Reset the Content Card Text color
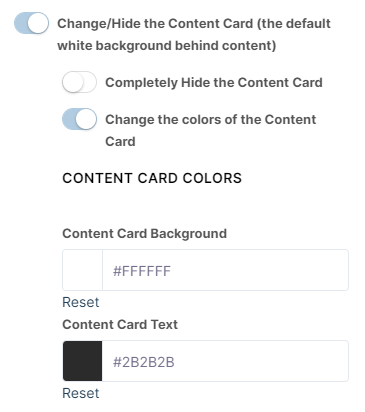Image resolution: width=365 pixels, height=412 pixels. coord(81,393)
